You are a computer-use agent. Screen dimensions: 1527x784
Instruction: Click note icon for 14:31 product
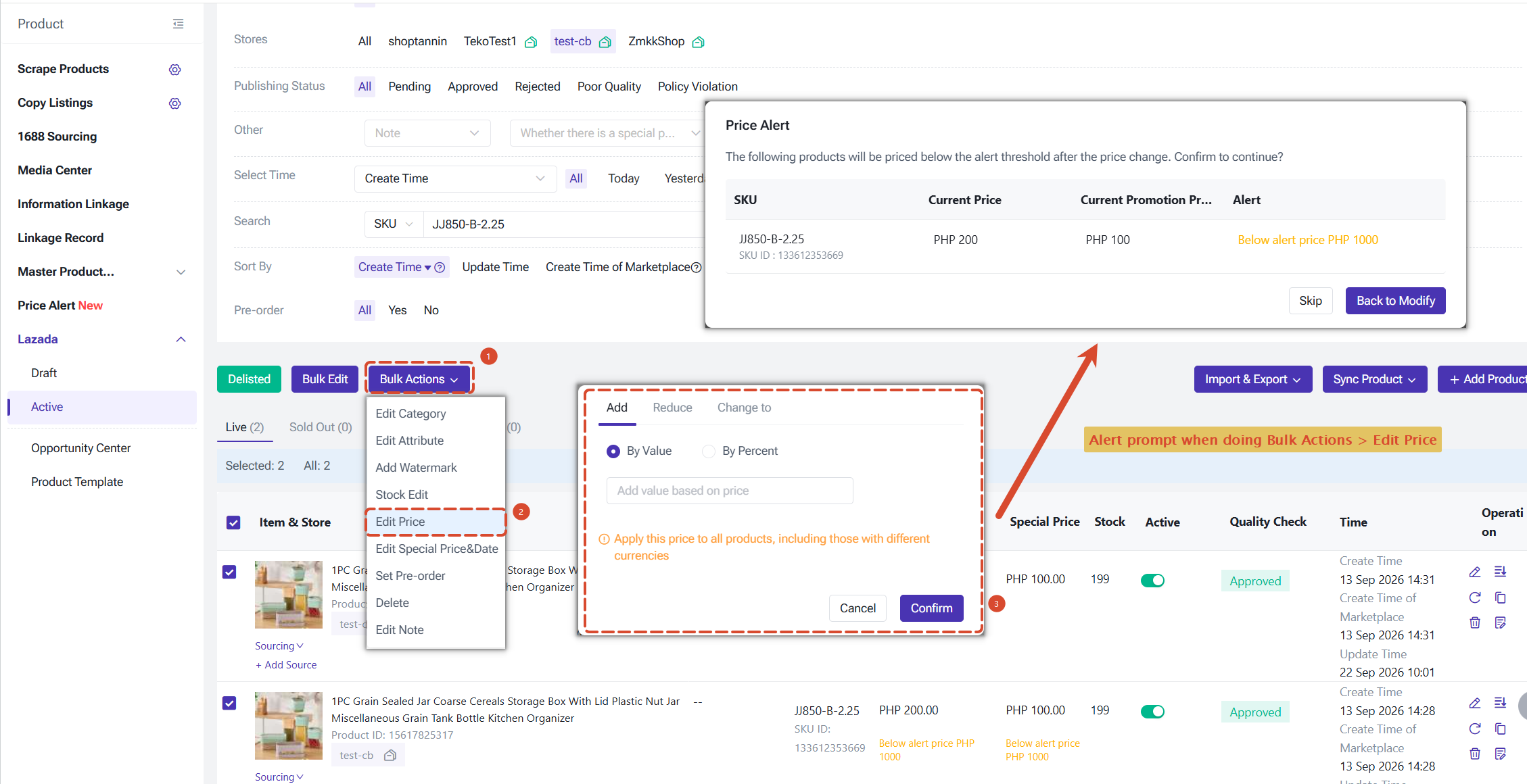pos(1500,622)
